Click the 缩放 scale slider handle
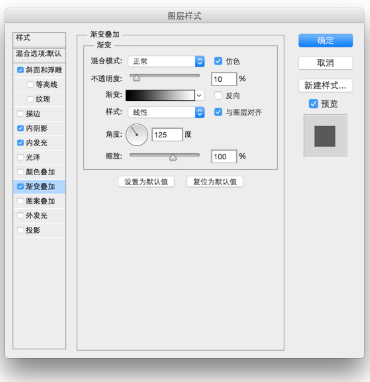Viewport: 370px width, 382px height. (x=173, y=157)
